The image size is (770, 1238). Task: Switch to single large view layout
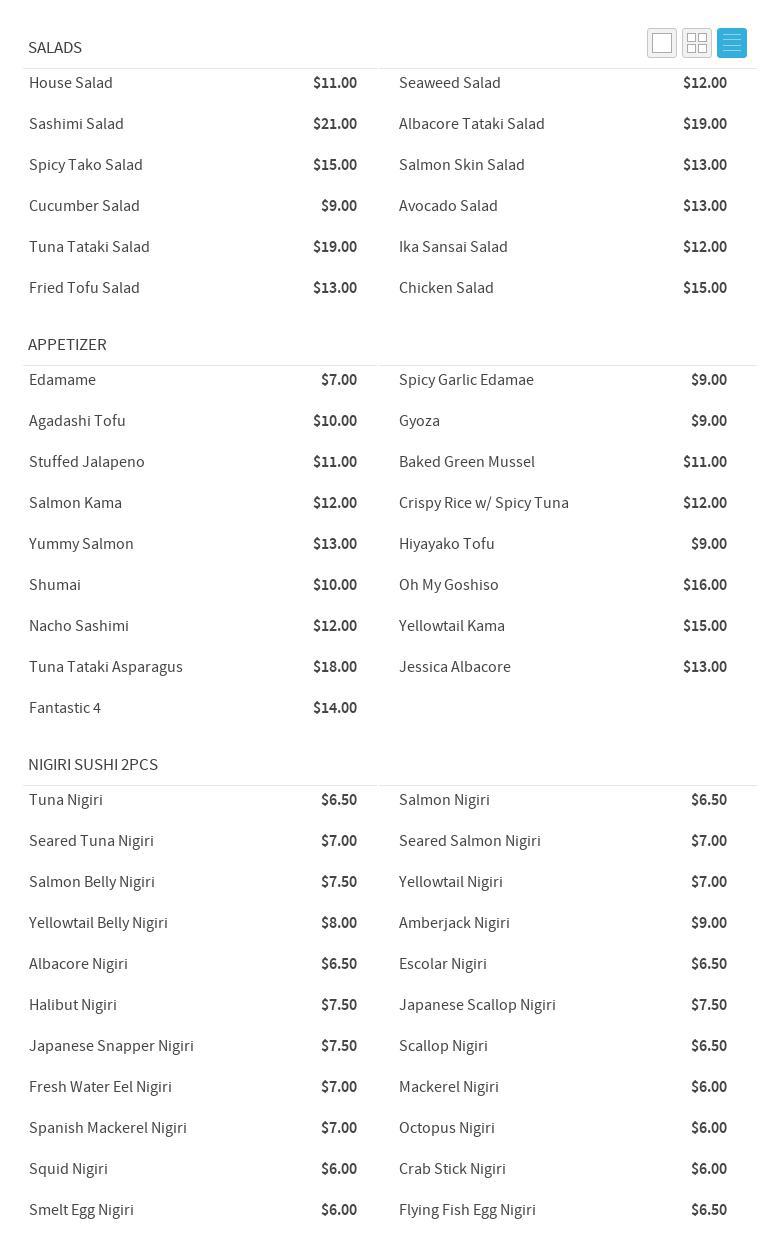click(662, 43)
